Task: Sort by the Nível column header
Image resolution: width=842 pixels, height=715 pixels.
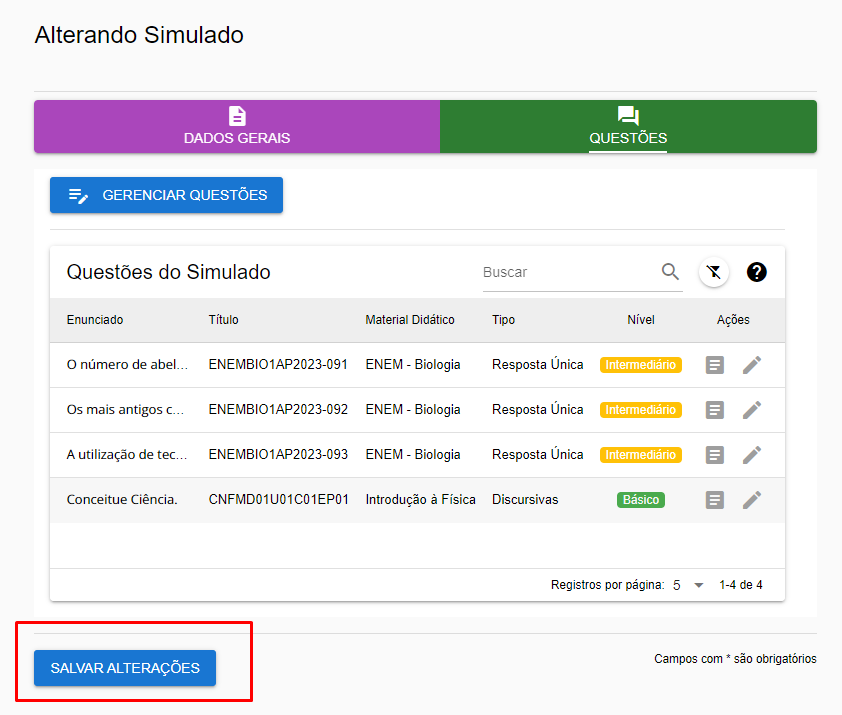Action: point(640,320)
